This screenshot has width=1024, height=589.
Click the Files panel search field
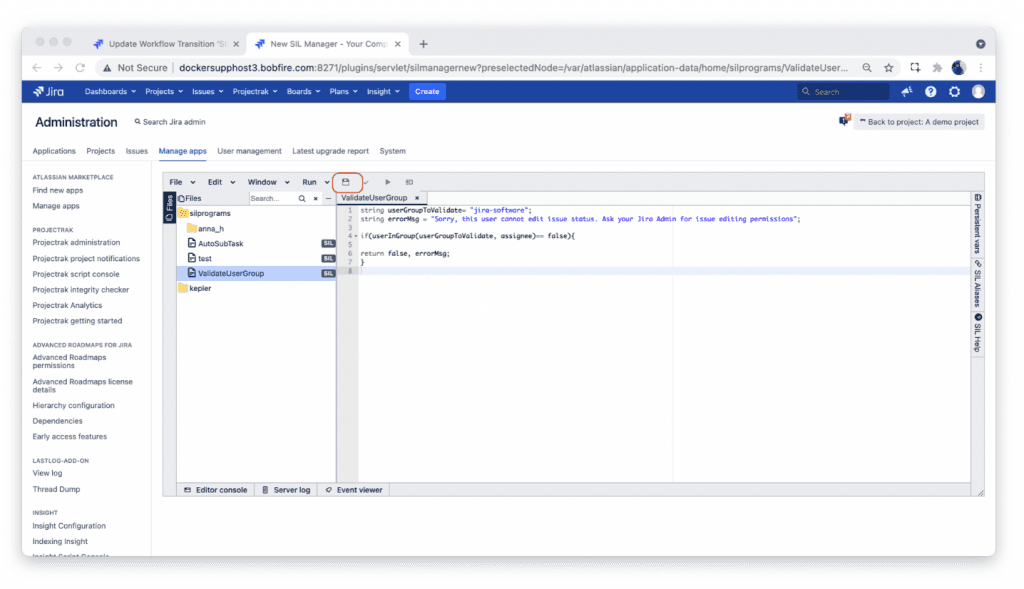[272, 199]
